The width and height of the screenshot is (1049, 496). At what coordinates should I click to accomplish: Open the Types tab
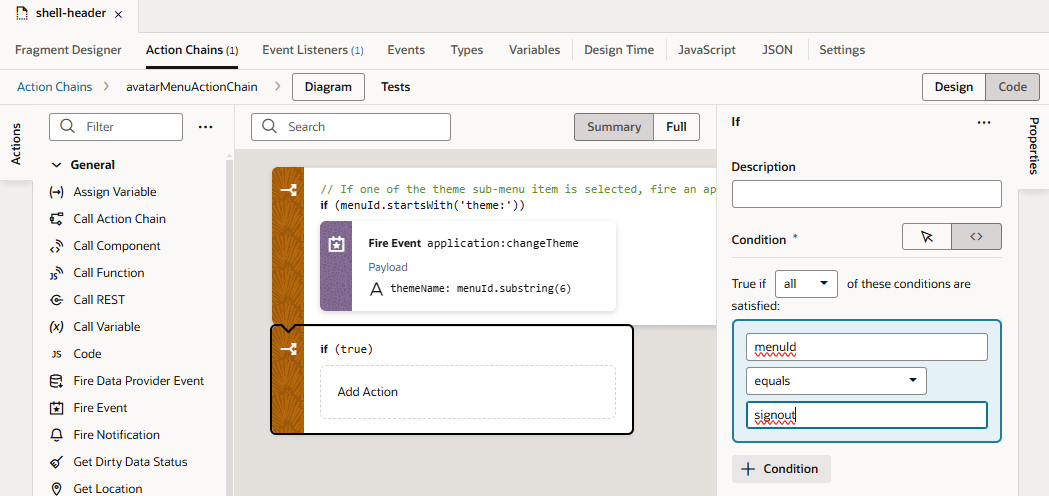(467, 50)
